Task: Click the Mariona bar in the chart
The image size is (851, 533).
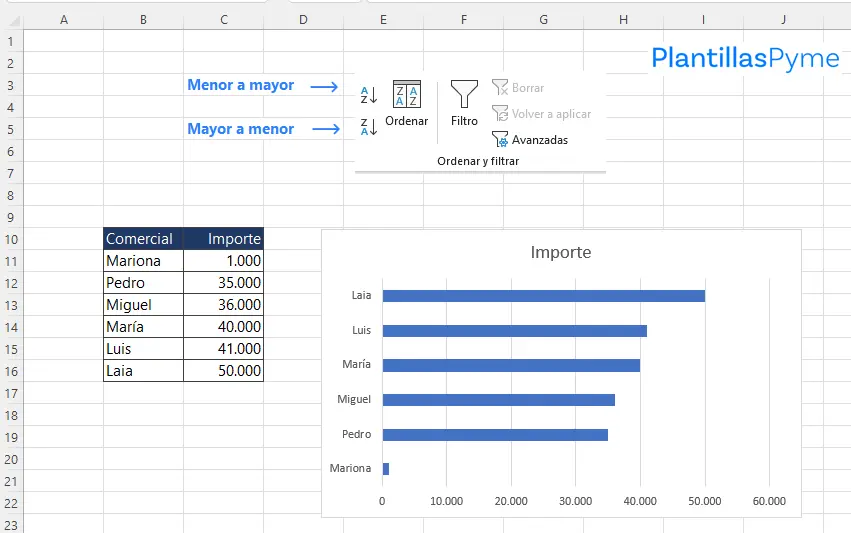Action: coord(386,468)
